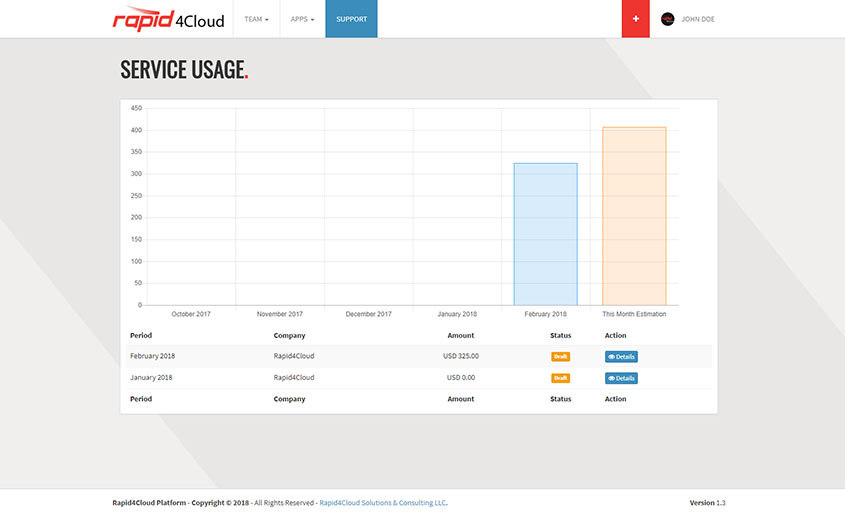Image resolution: width=845 pixels, height=516 pixels.
Task: View Details for February 2018 invoice
Action: 621,357
